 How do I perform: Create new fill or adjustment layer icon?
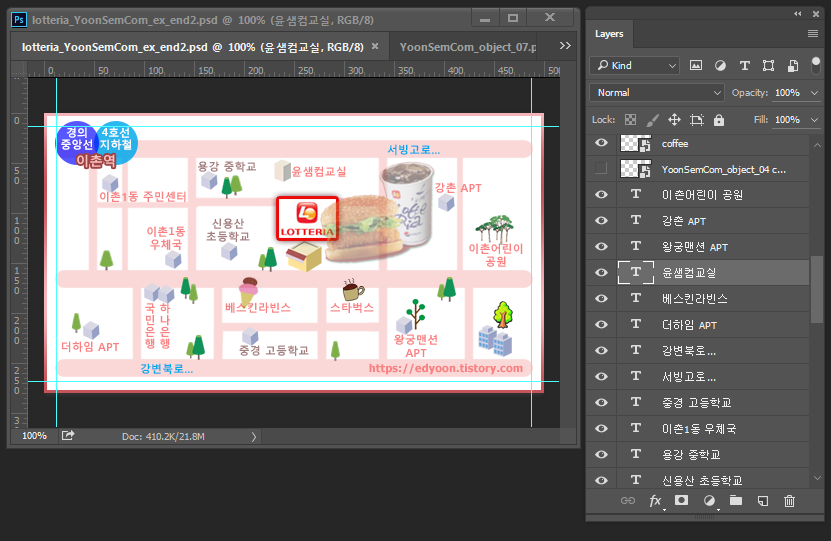tap(709, 501)
